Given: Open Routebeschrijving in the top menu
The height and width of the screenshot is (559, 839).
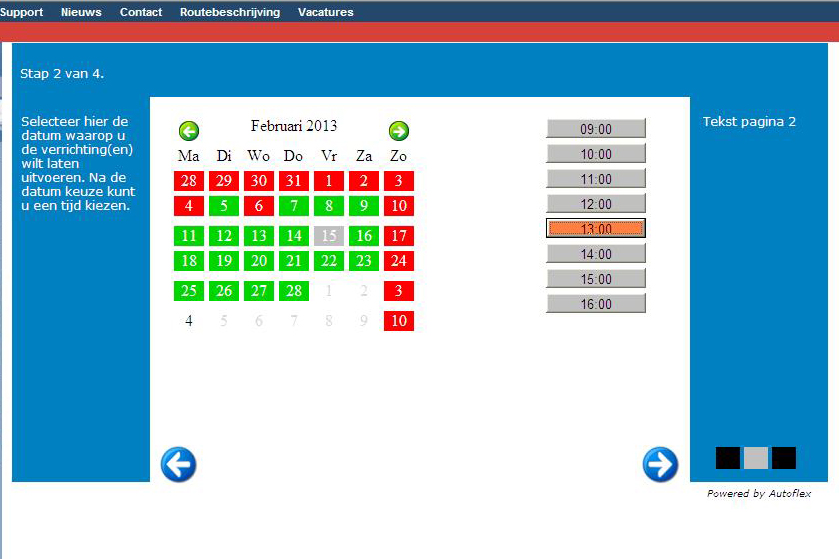Looking at the screenshot, I should [230, 12].
